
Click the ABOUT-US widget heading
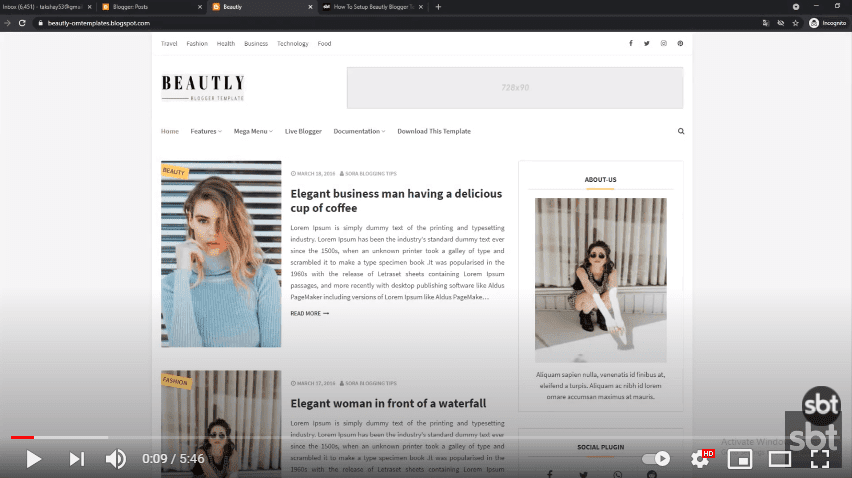600,179
